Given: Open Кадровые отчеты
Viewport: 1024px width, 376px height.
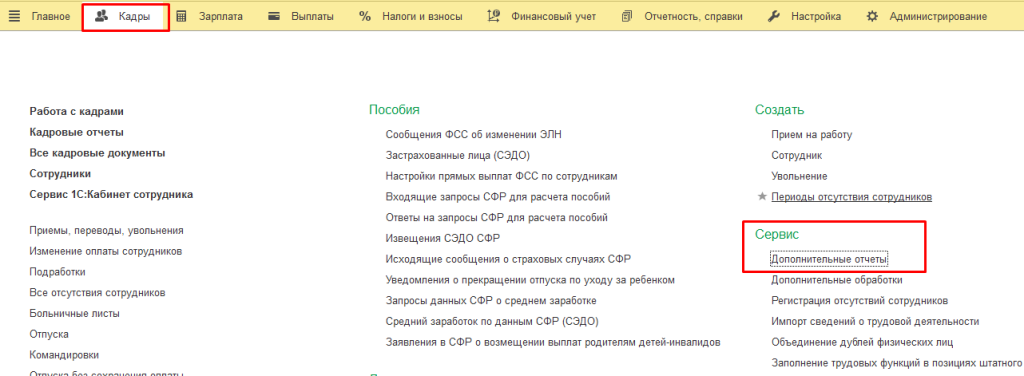Looking at the screenshot, I should (x=76, y=133).
